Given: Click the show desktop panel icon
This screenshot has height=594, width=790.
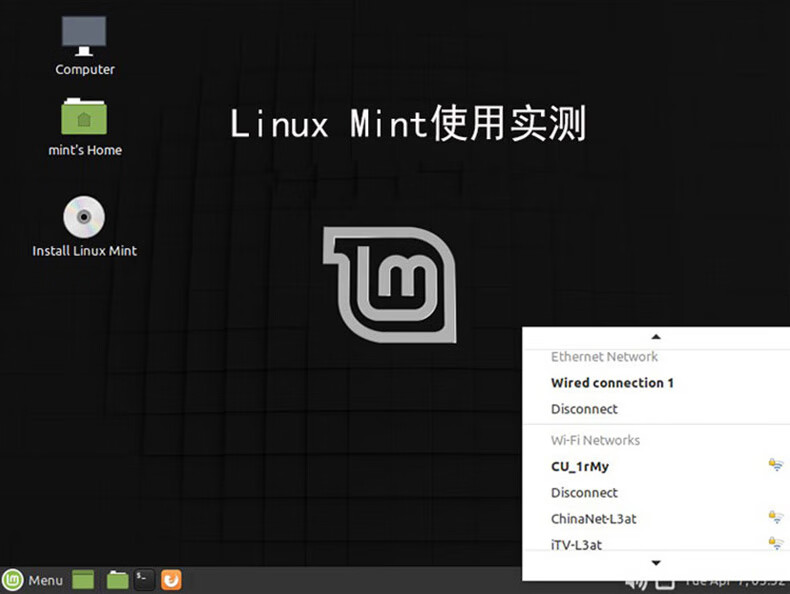Looking at the screenshot, I should click(83, 580).
